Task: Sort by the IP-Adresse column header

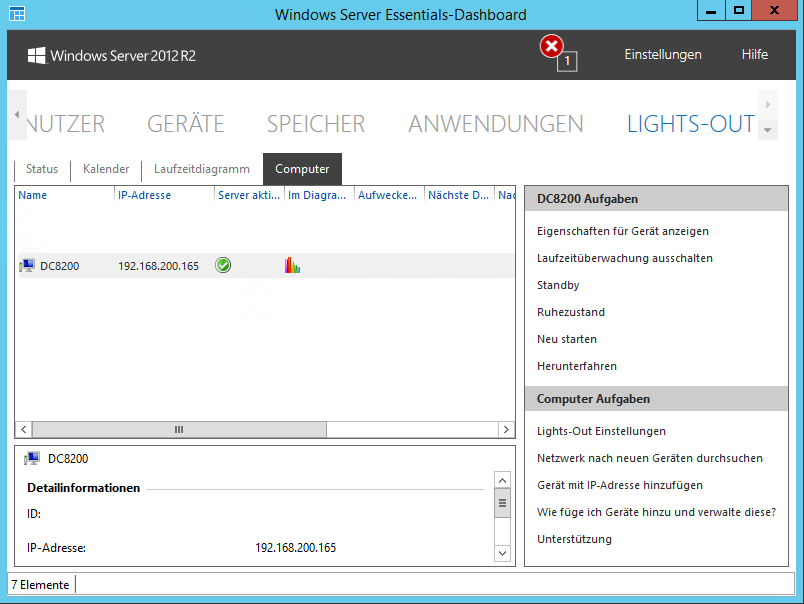Action: [x=144, y=195]
